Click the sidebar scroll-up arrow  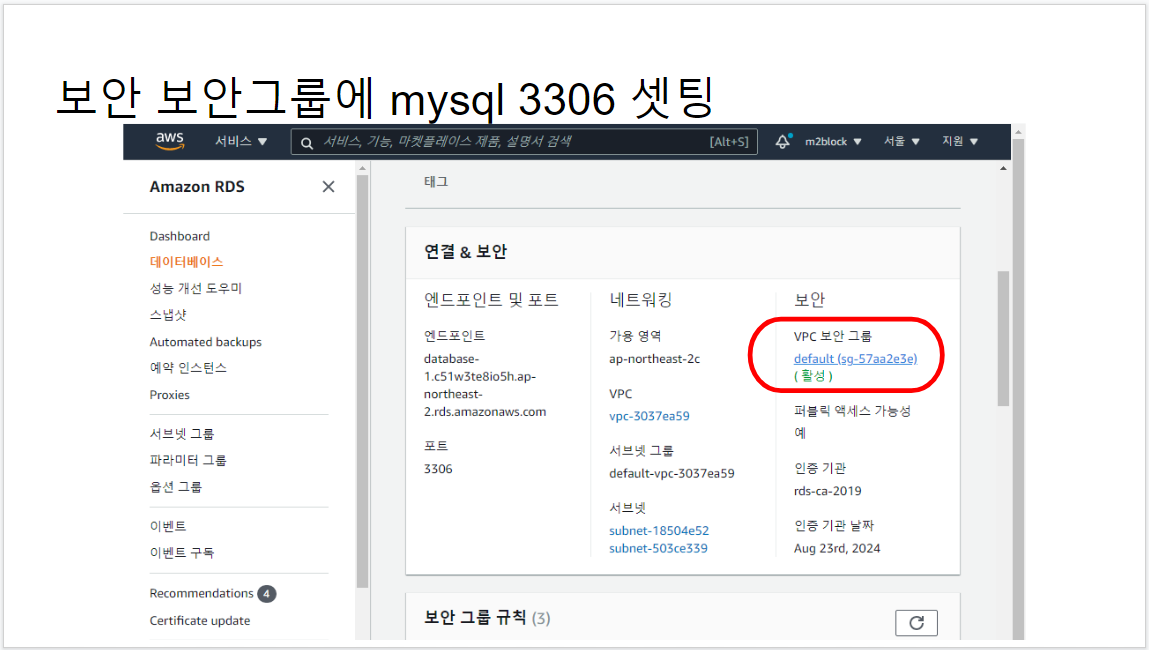click(x=362, y=169)
